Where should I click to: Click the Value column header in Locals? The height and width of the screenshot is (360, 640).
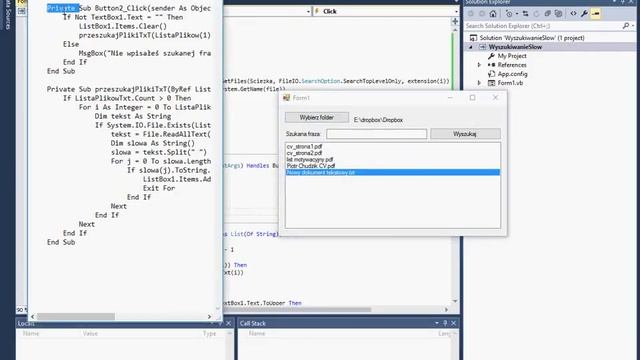point(90,333)
